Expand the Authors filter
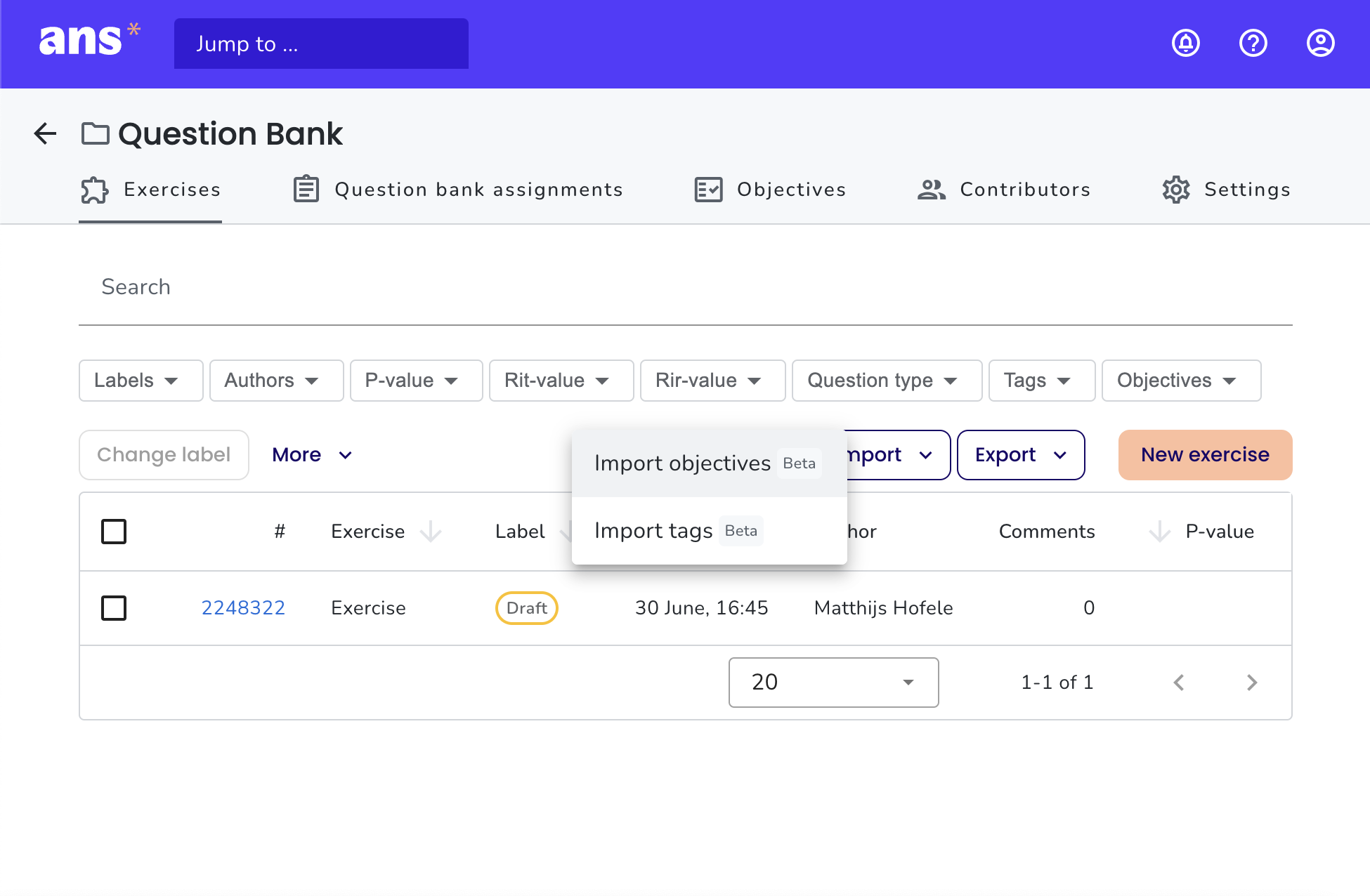Viewport: 1370px width, 896px height. [277, 381]
